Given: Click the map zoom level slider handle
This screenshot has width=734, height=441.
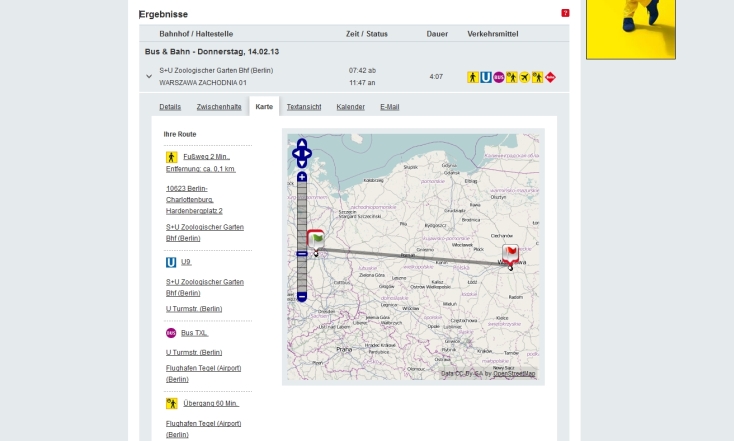Looking at the screenshot, I should [x=302, y=253].
